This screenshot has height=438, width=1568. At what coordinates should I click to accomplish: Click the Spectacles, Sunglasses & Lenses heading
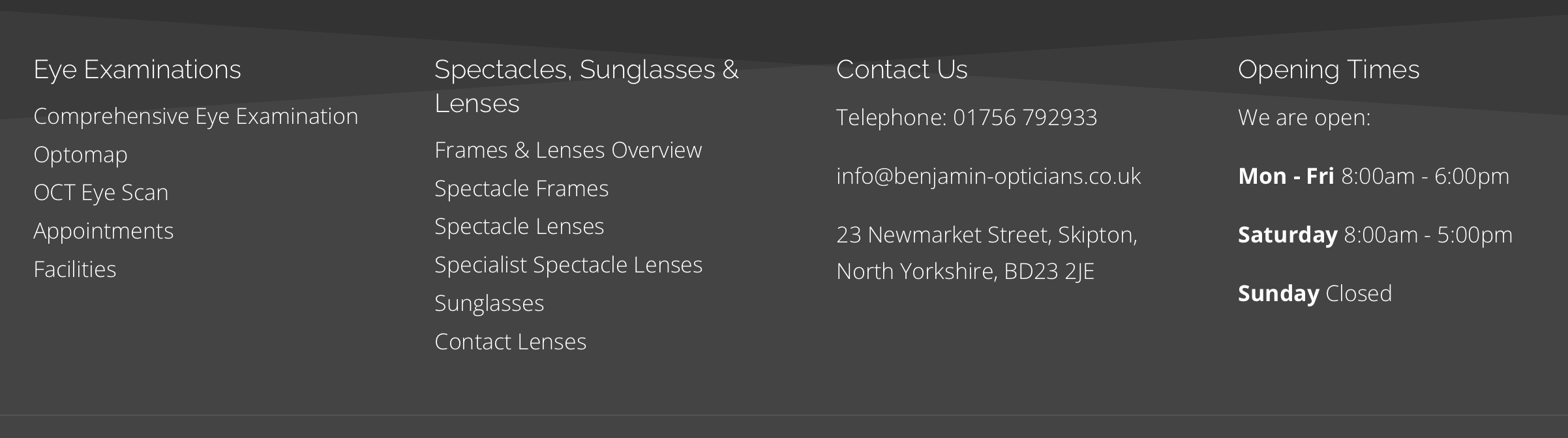586,87
